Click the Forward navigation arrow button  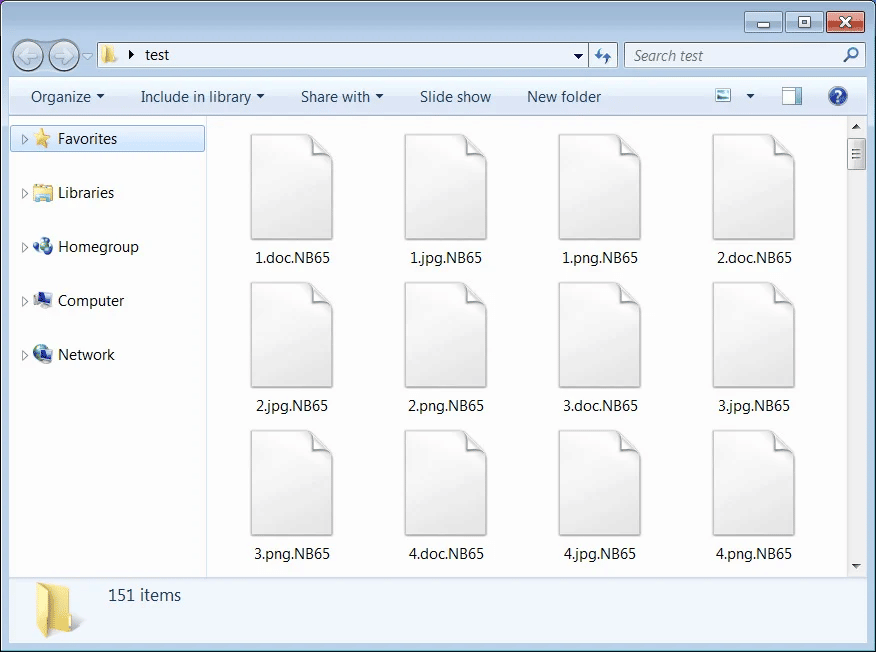click(63, 55)
